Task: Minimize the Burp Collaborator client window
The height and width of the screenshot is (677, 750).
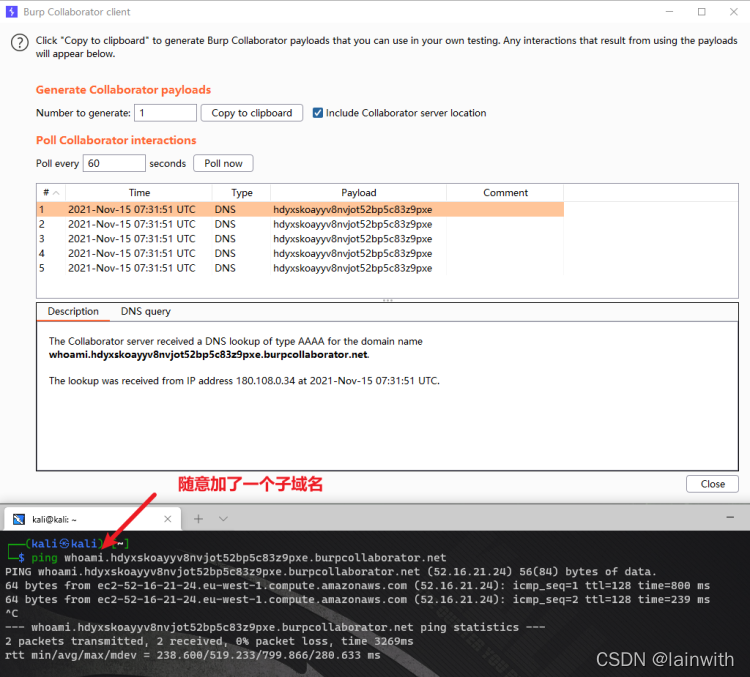Action: coord(669,11)
